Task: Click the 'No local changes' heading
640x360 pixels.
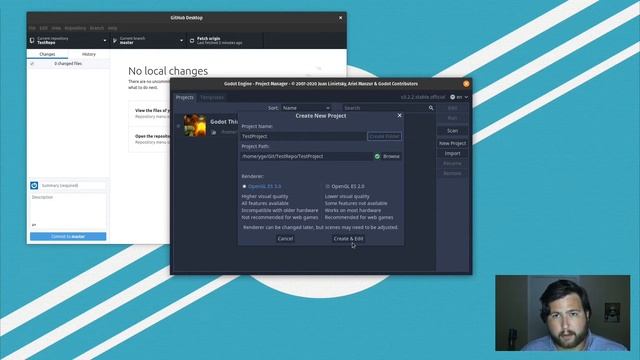Action: pyautogui.click(x=168, y=71)
